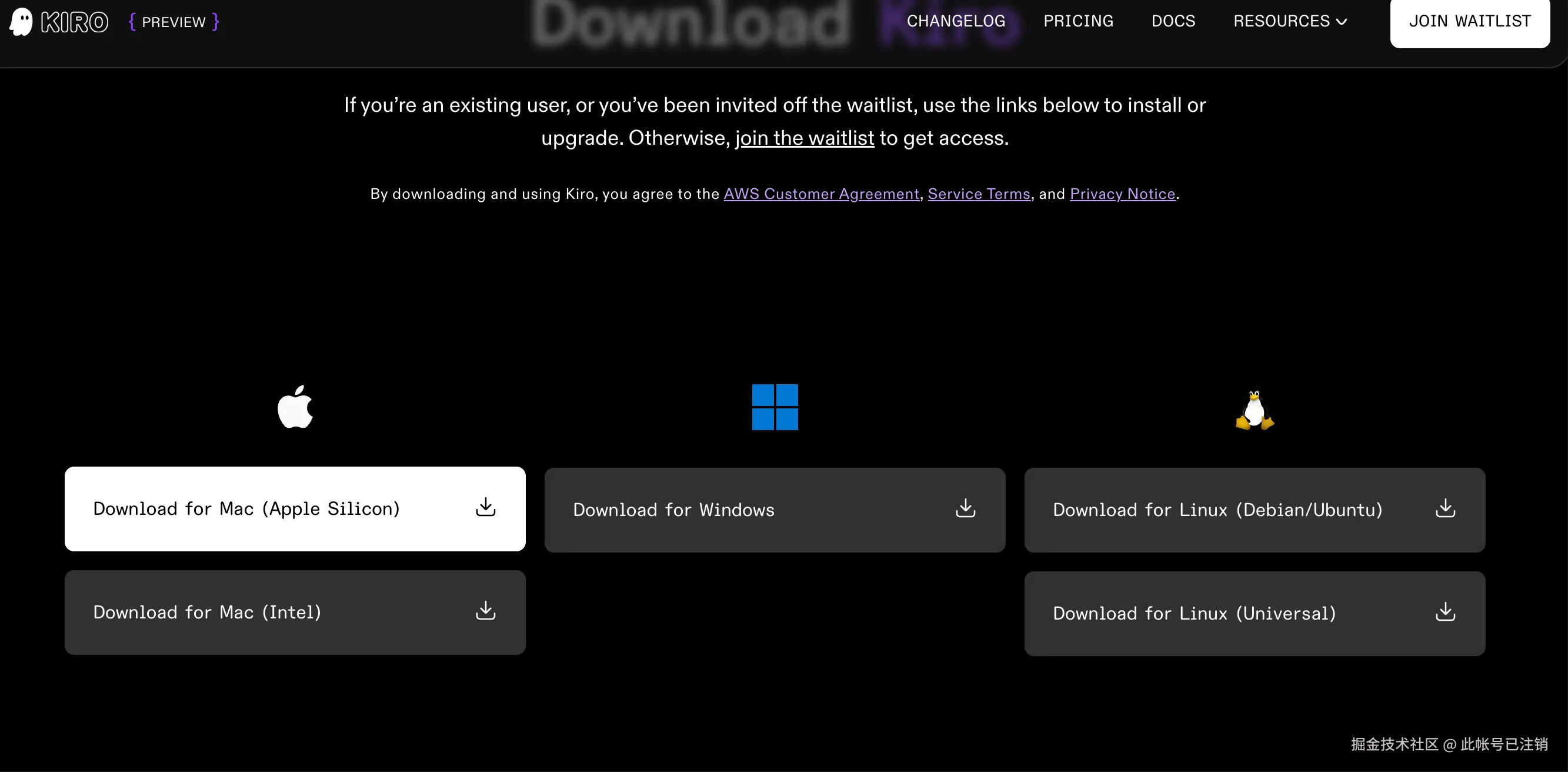Follow the 'join the waitlist' link
Viewport: 1568px width, 772px height.
point(804,138)
